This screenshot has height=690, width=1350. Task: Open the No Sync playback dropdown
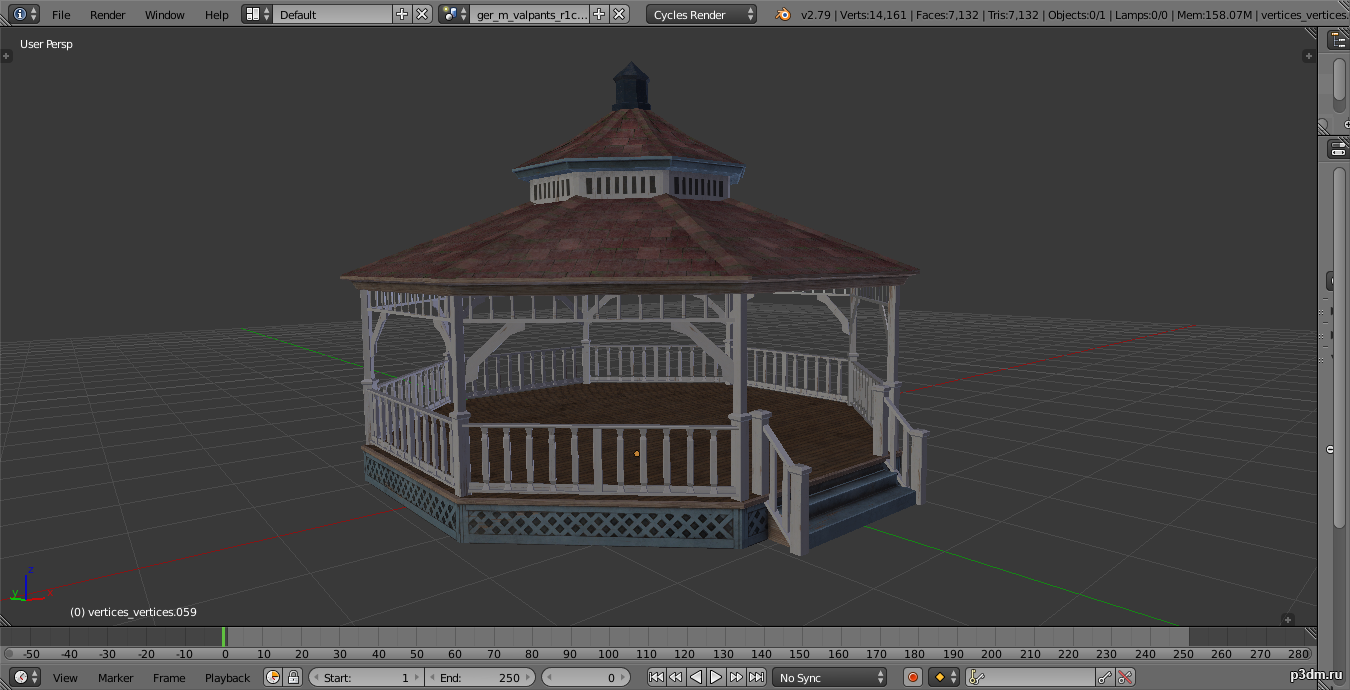pos(829,677)
